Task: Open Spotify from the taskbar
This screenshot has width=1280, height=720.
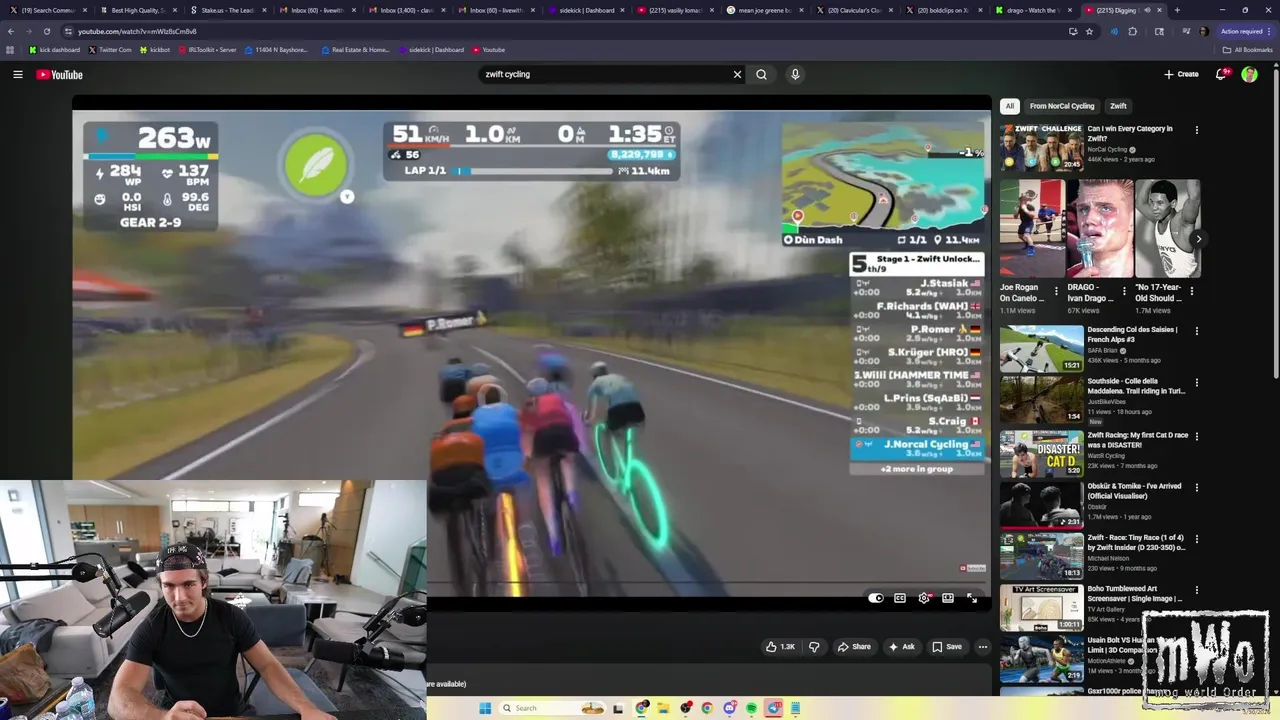Action: [751, 708]
